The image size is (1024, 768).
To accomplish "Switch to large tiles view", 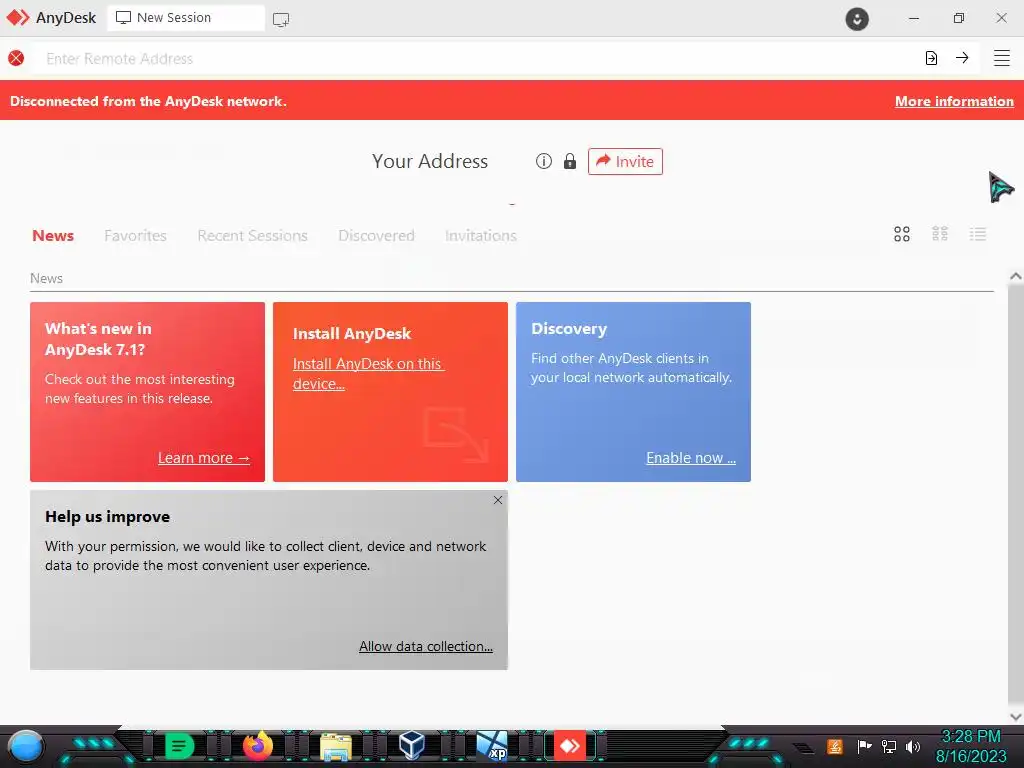I will point(902,234).
